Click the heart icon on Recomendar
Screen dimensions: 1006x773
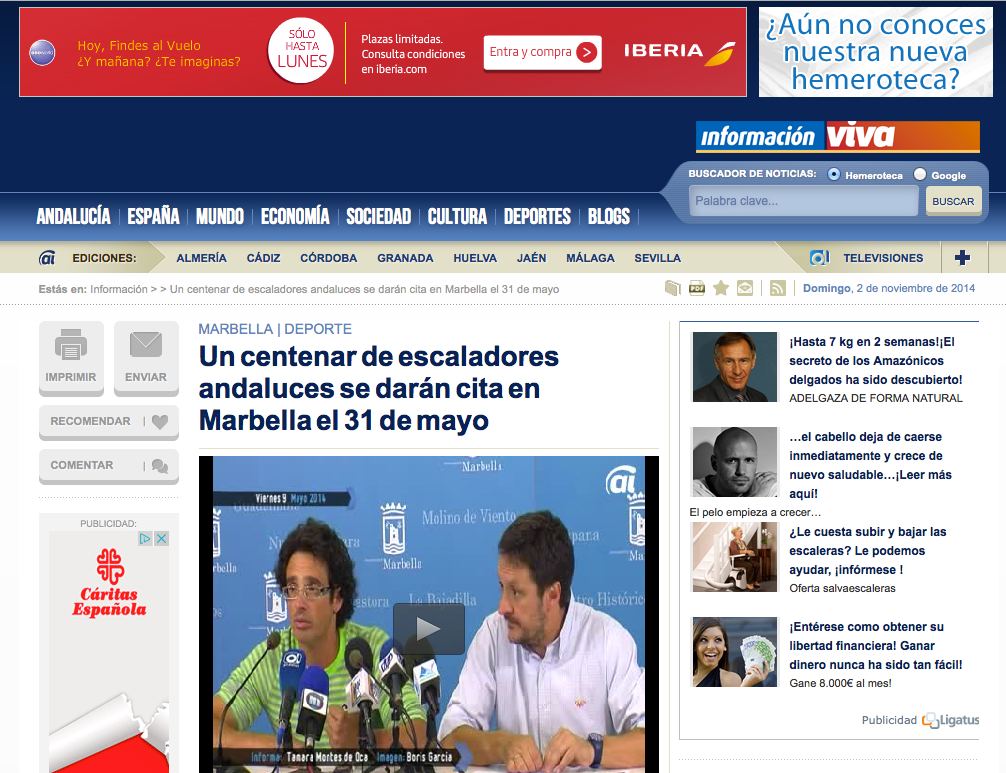point(160,422)
